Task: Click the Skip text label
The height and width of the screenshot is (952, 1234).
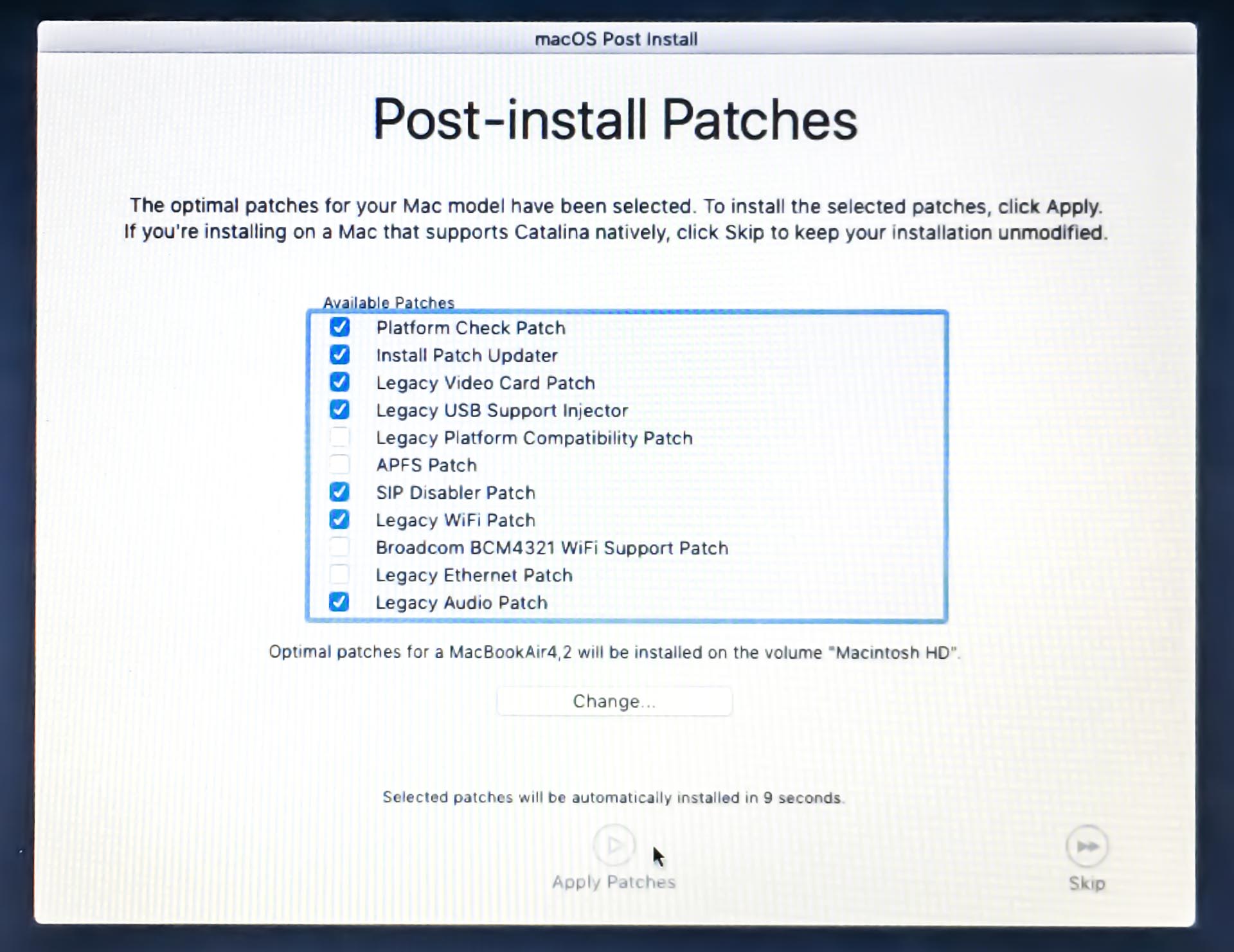Action: 1086,883
